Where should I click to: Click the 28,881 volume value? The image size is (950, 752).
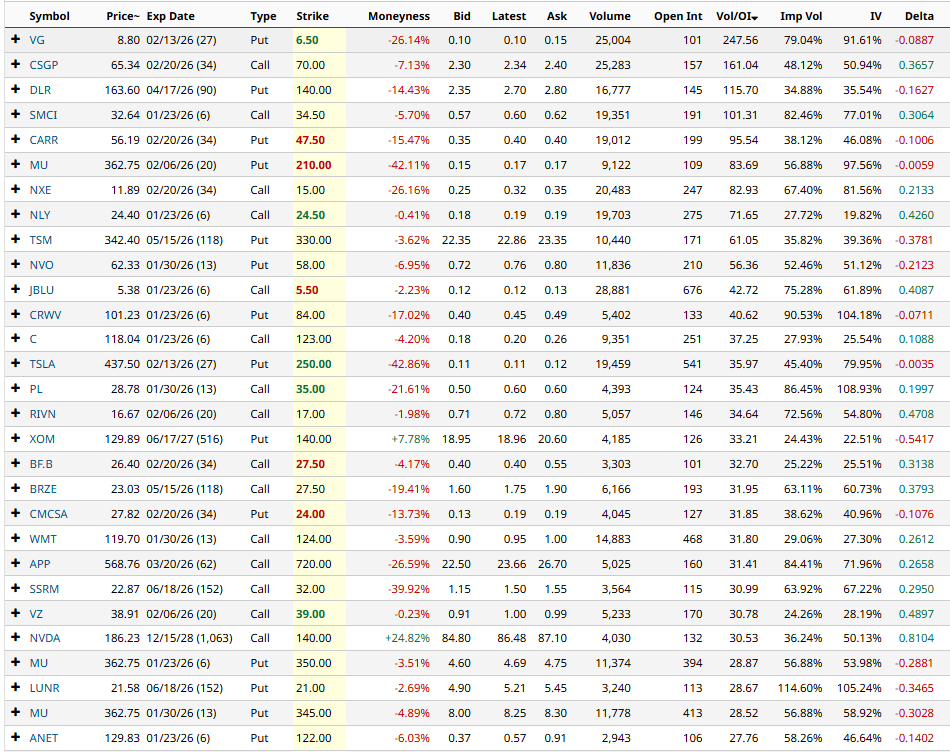613,290
